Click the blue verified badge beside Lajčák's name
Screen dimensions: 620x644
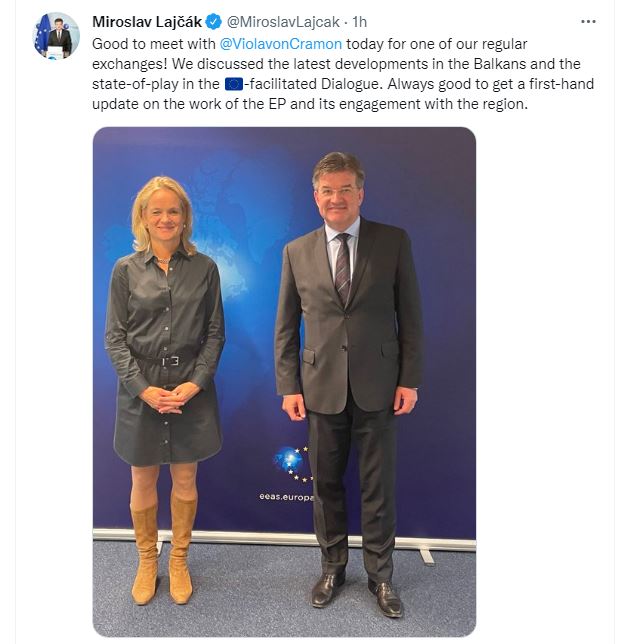click(x=214, y=22)
